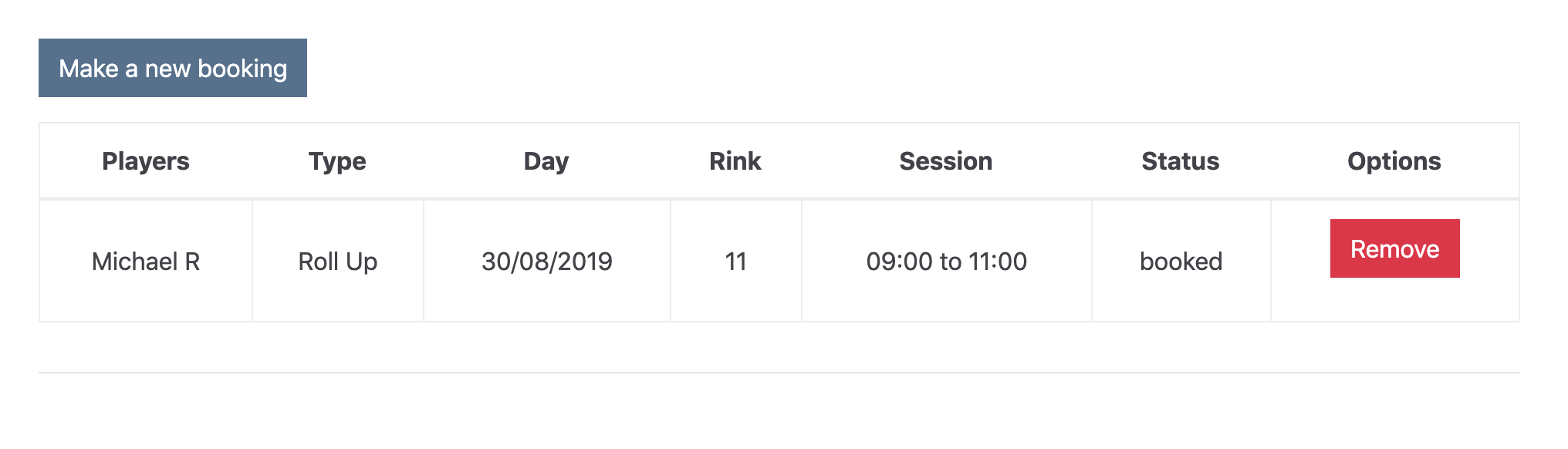The width and height of the screenshot is (1568, 449).
Task: Click the 09:00 to 11:00 session cell
Action: 947,262
